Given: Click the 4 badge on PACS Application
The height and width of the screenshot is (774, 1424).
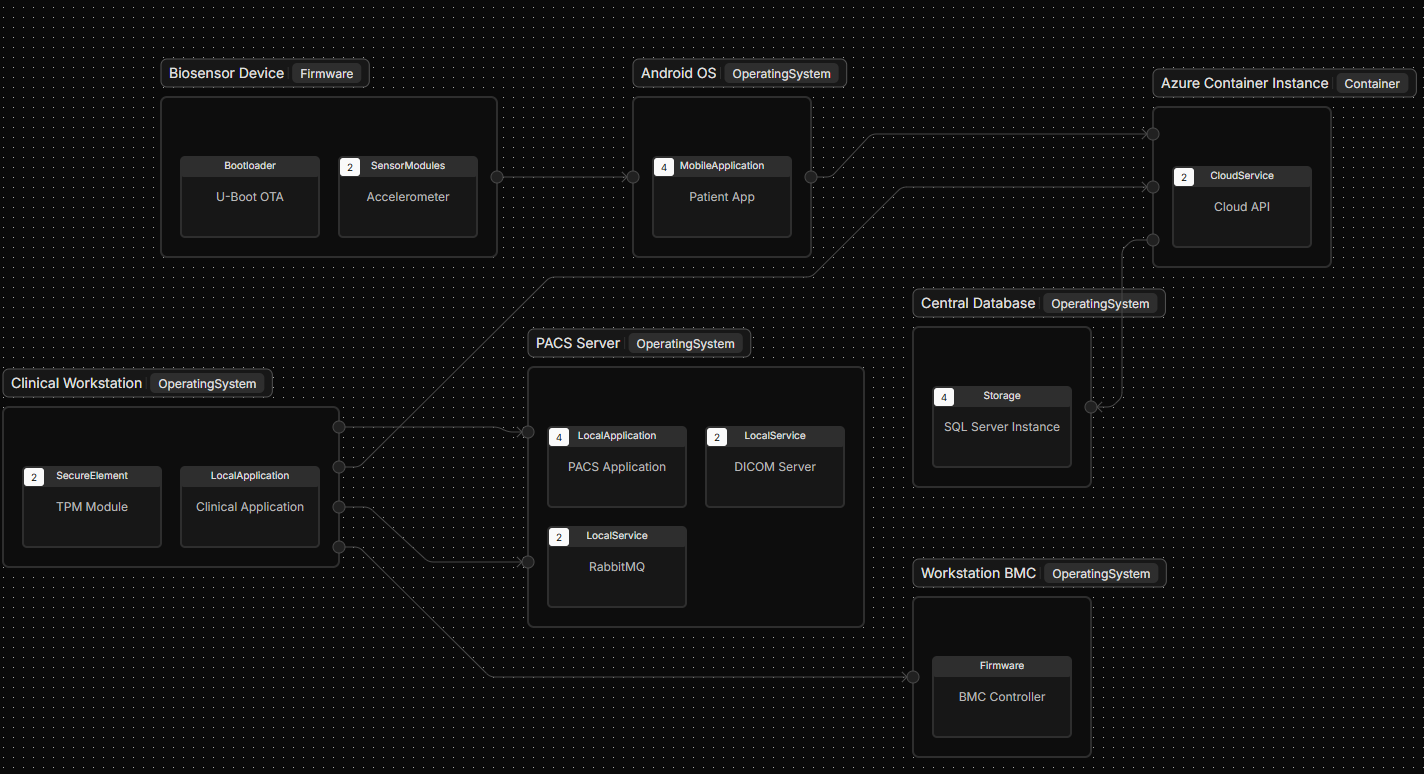Looking at the screenshot, I should point(559,437).
